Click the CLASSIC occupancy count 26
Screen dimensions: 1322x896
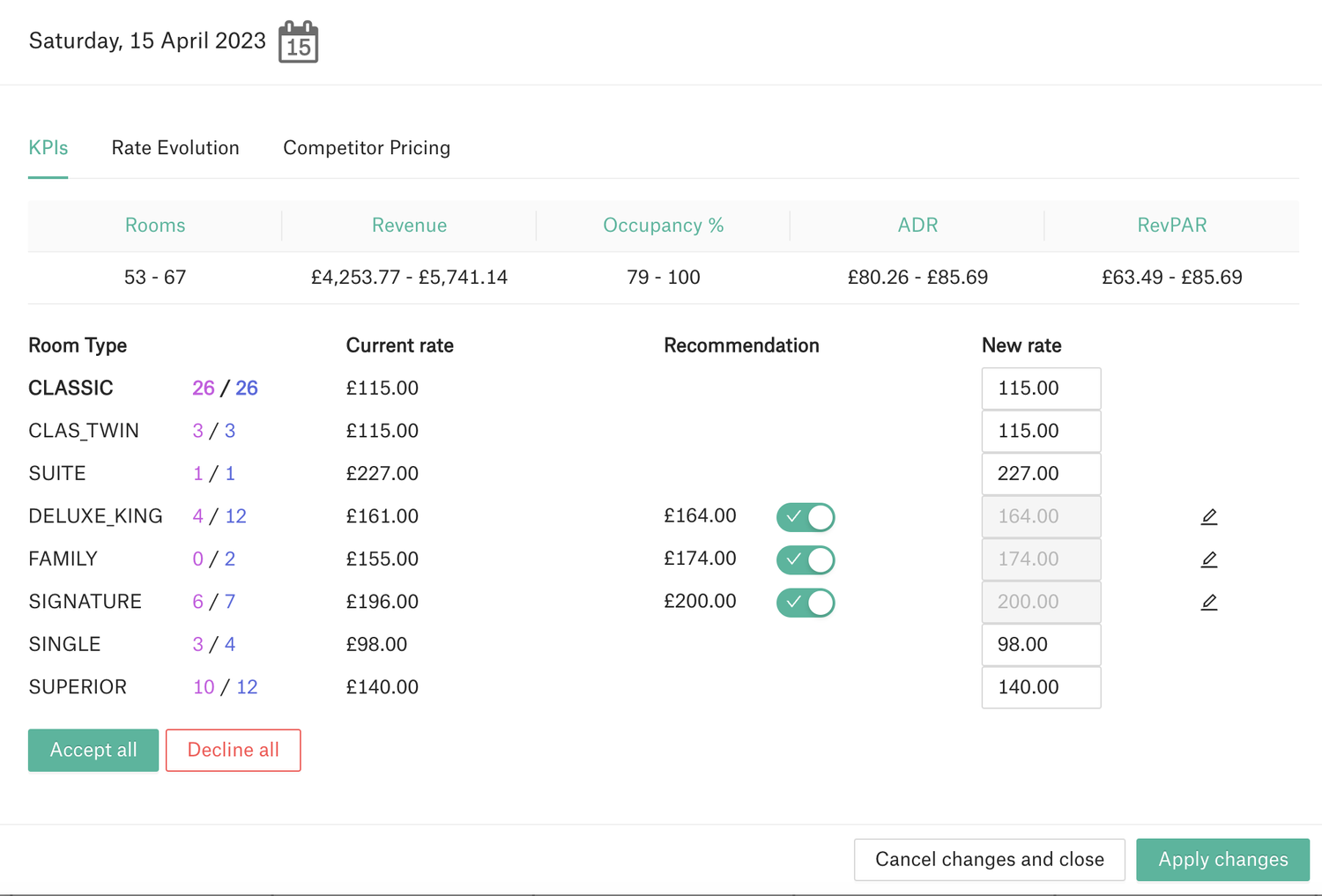coord(204,388)
